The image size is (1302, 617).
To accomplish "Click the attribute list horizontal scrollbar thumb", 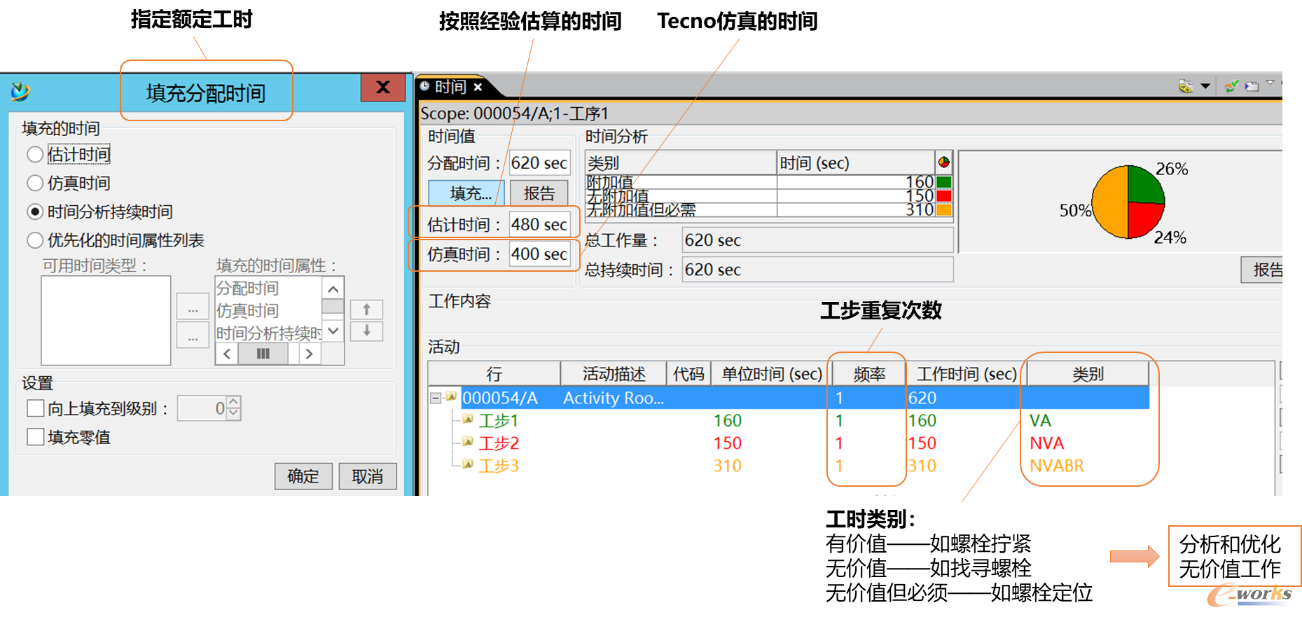I will coord(264,353).
